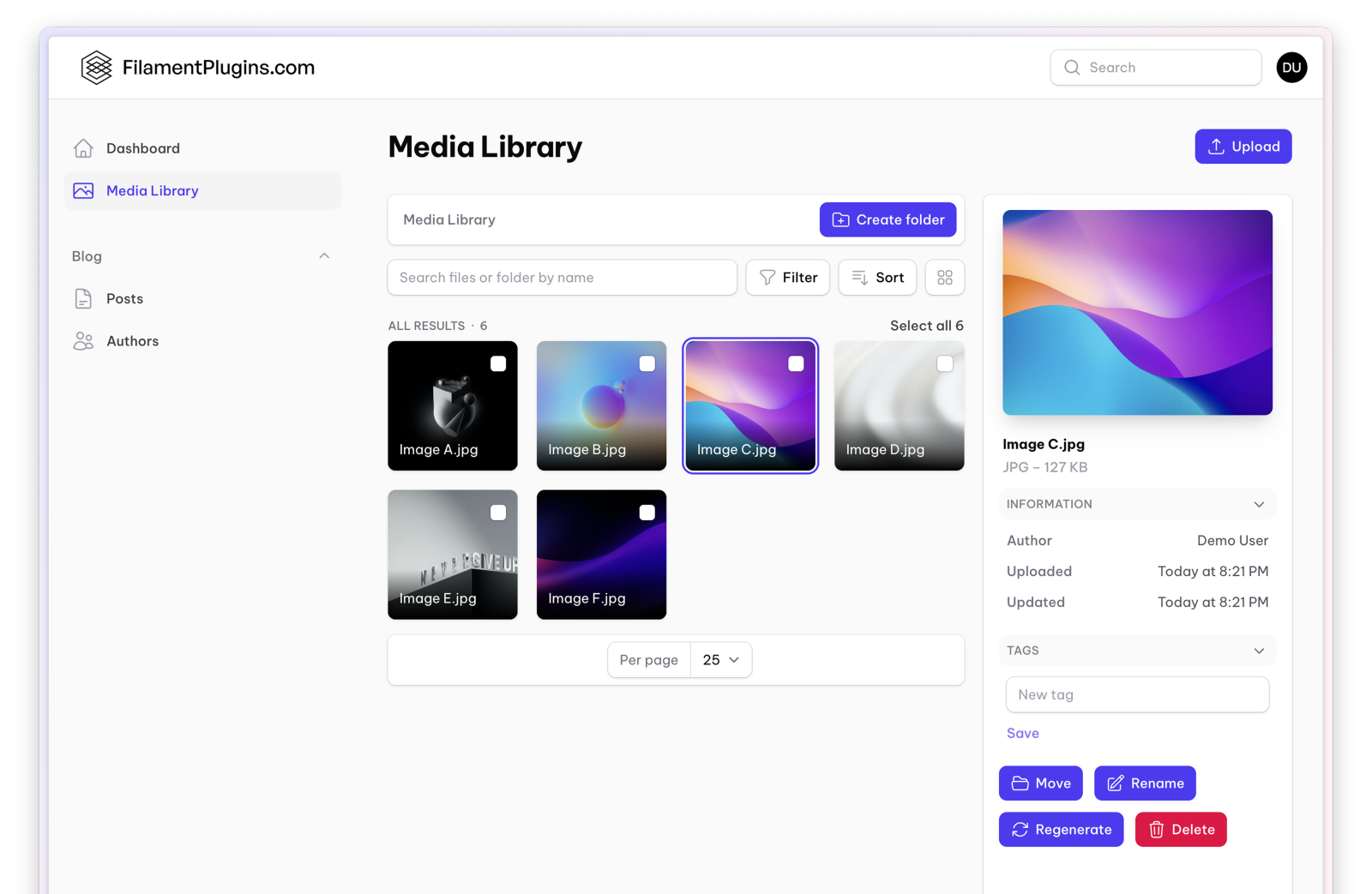Open the Filter icon button
Image resolution: width=1372 pixels, height=894 pixels.
pos(766,277)
